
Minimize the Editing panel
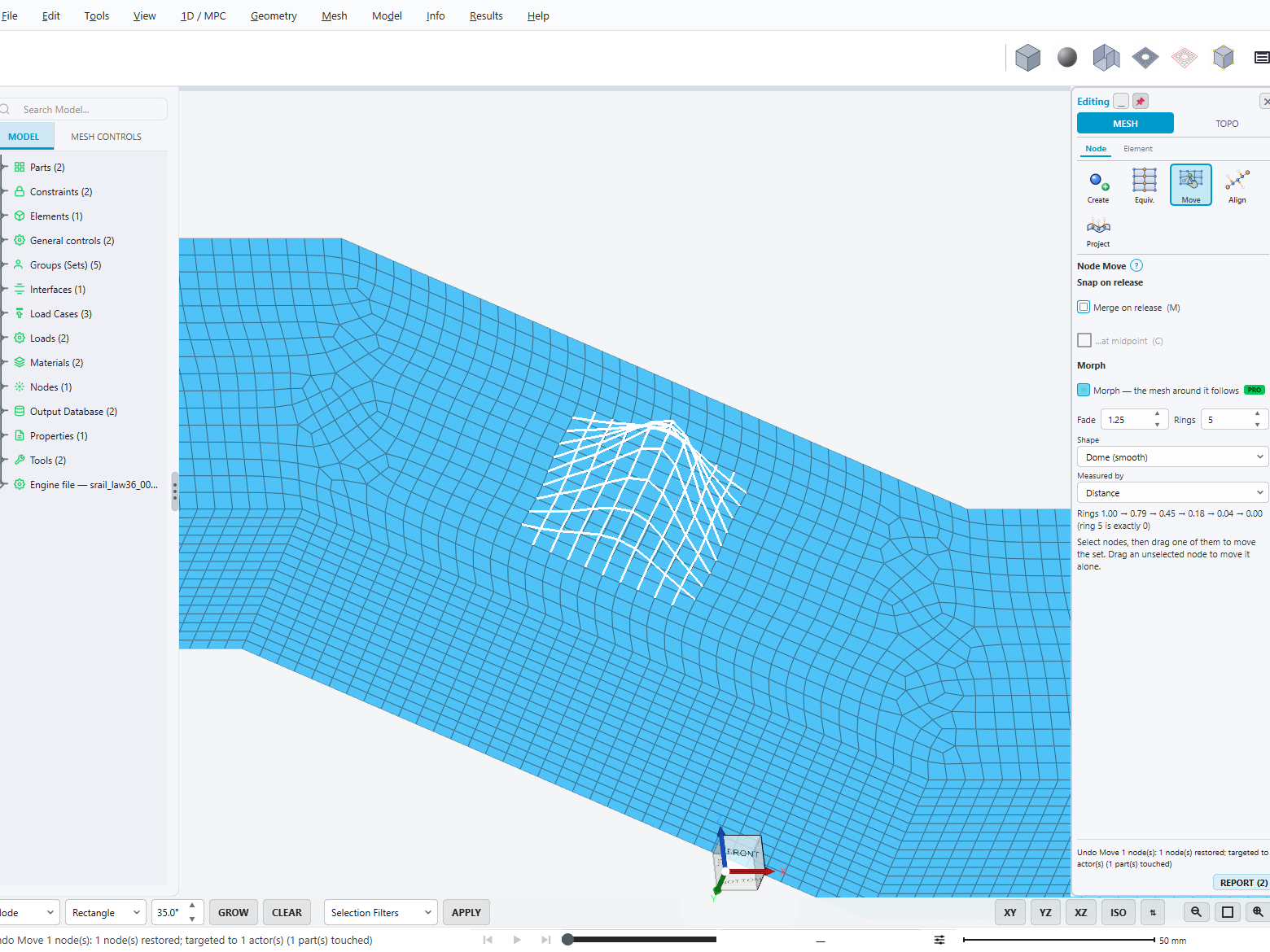(x=1121, y=101)
